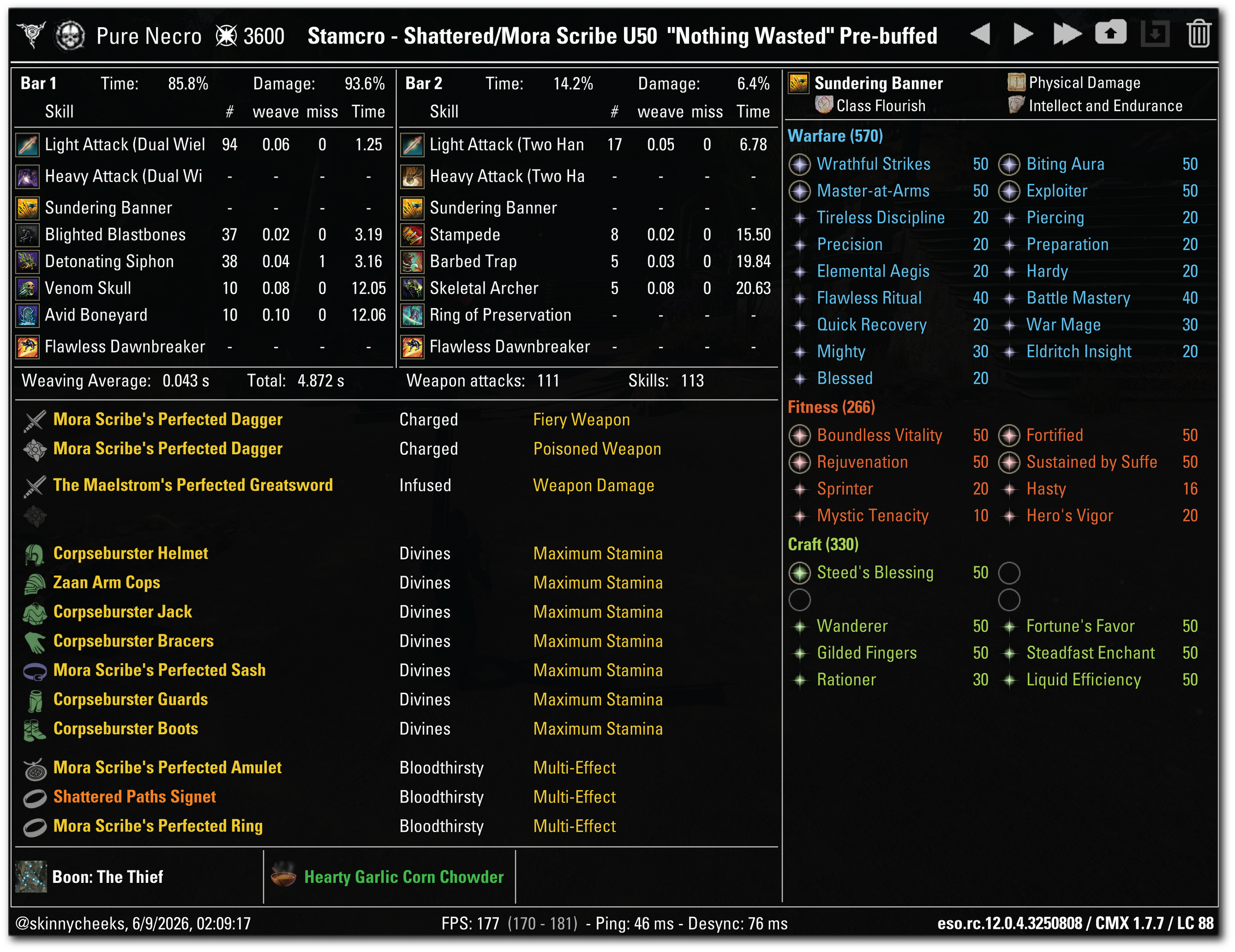Click the Poisoned Weapon enchant text

597,449
